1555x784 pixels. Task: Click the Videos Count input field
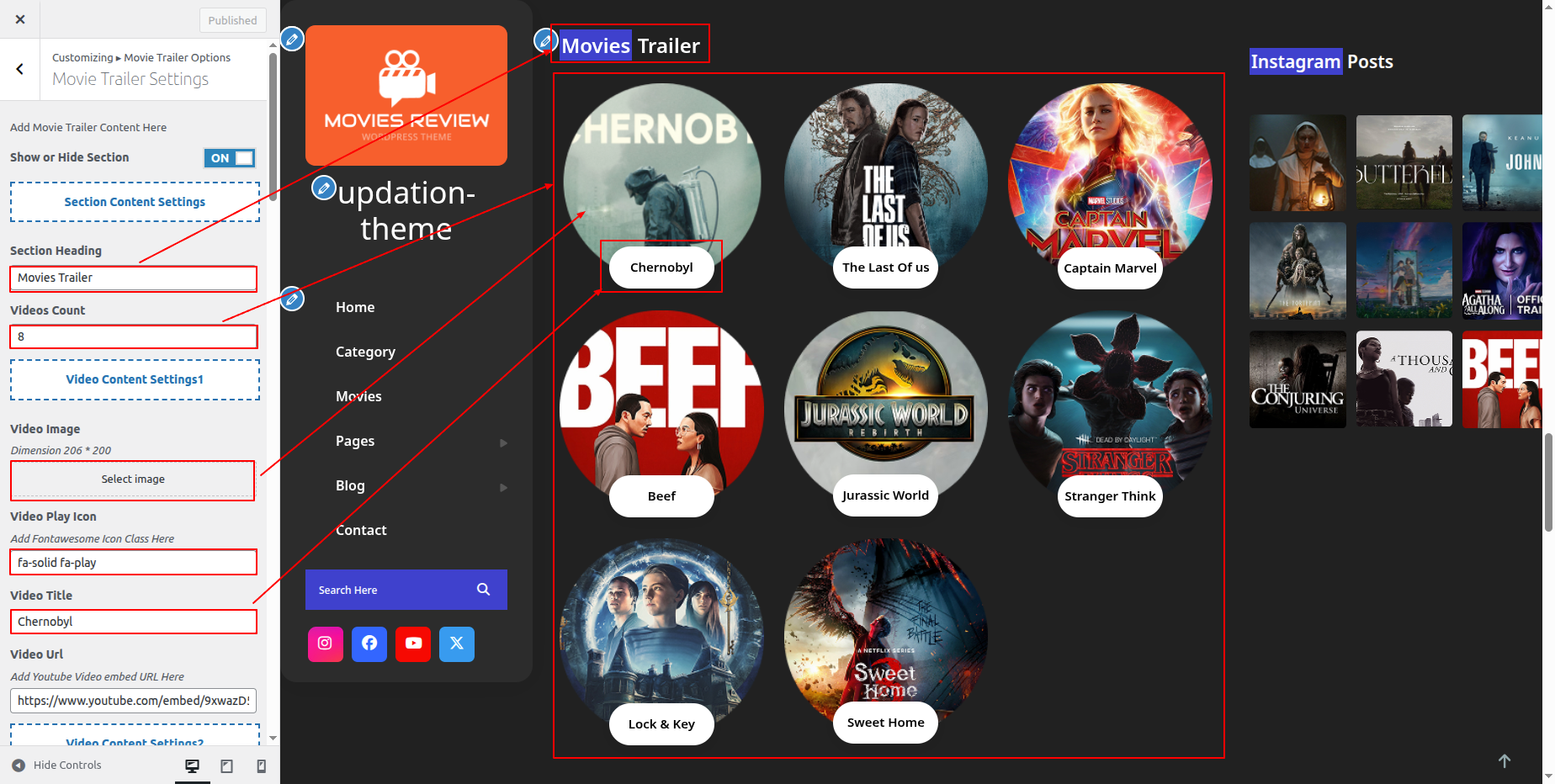point(133,336)
